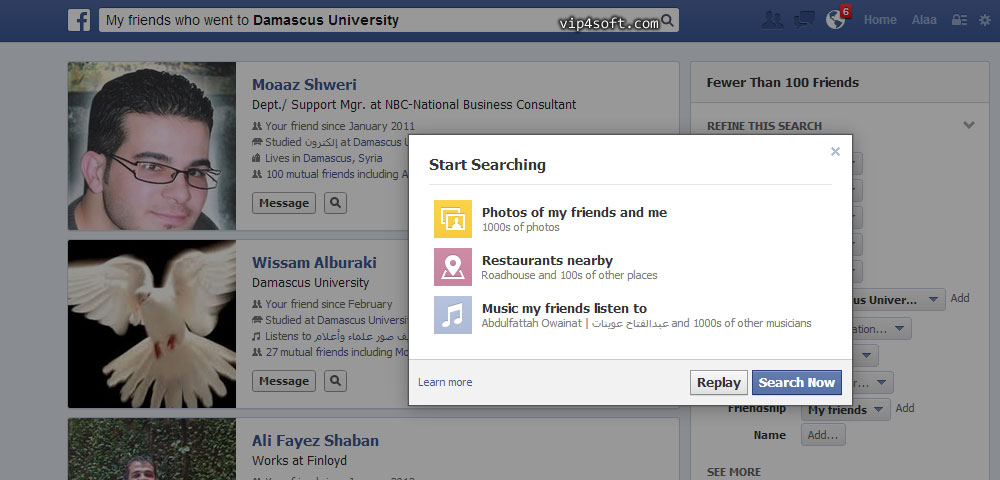
Task: Click Add next to Damascus University filter
Action: [960, 298]
